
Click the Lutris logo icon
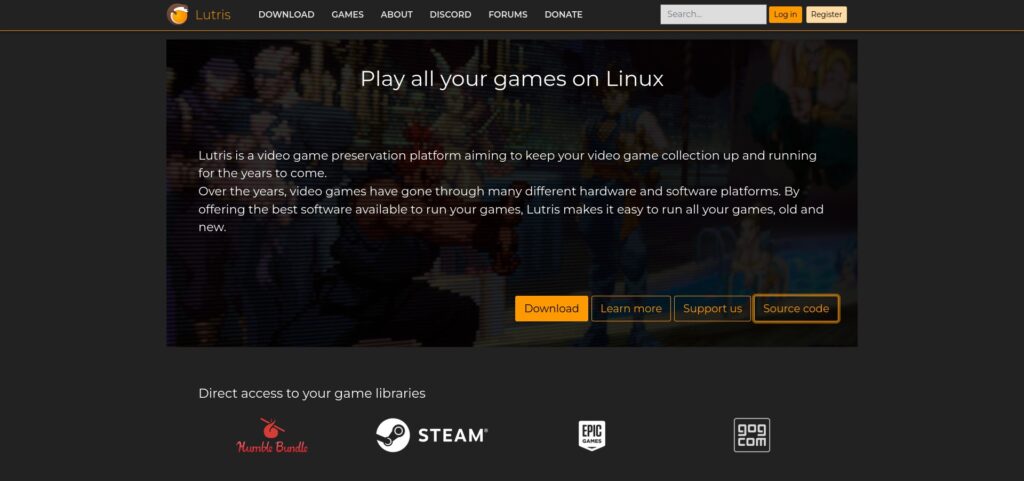click(x=178, y=14)
